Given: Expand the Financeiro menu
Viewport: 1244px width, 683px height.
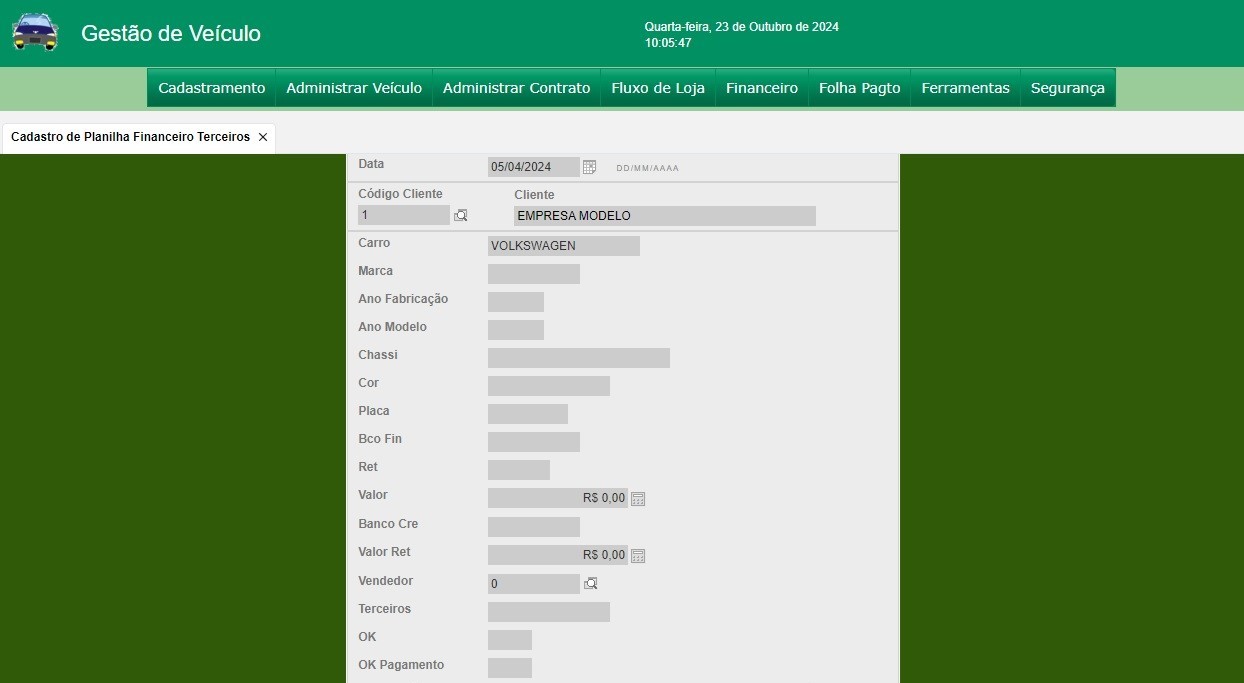Looking at the screenshot, I should pos(762,88).
